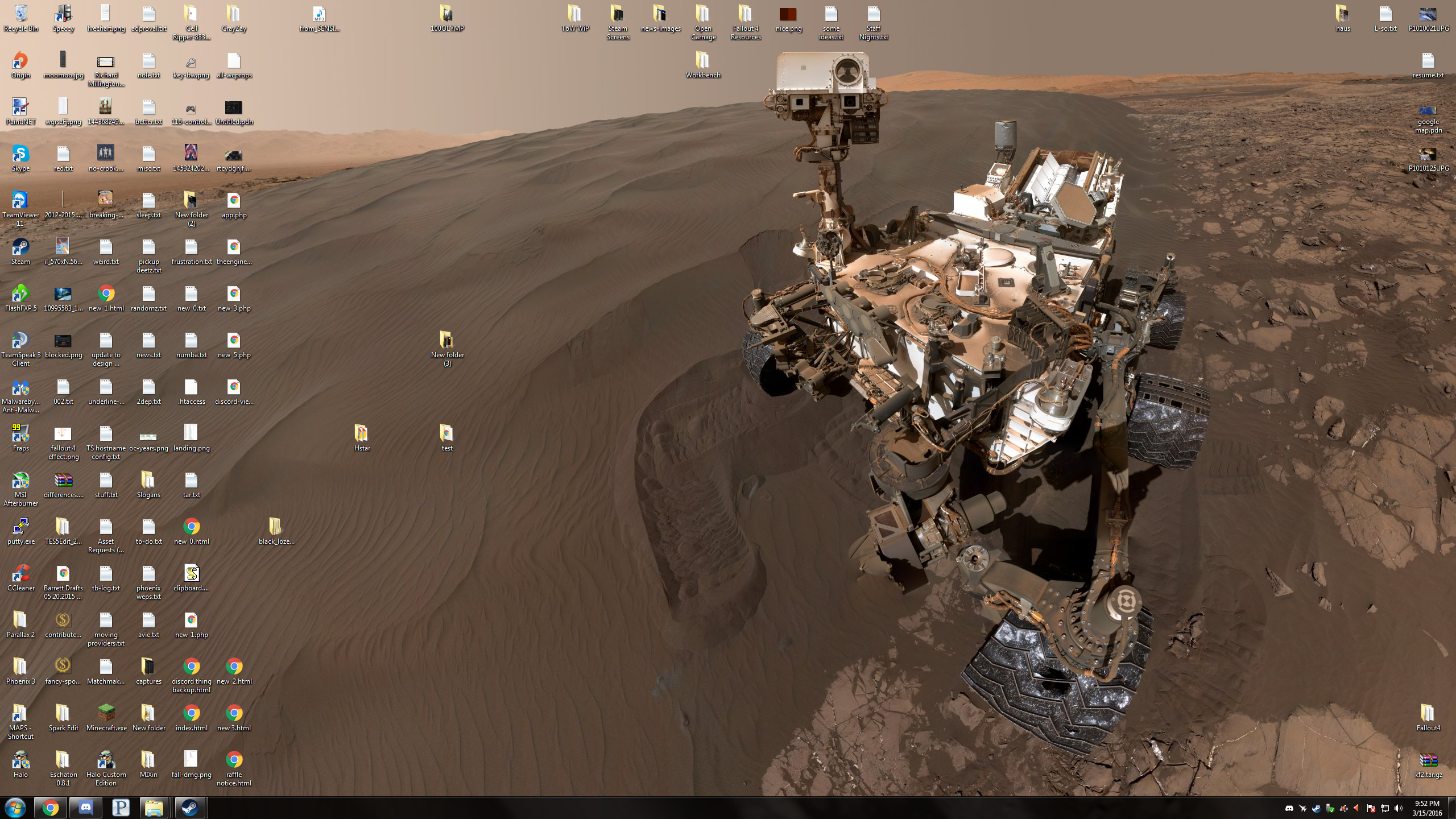Select the differences archive icon

pyautogui.click(x=63, y=485)
